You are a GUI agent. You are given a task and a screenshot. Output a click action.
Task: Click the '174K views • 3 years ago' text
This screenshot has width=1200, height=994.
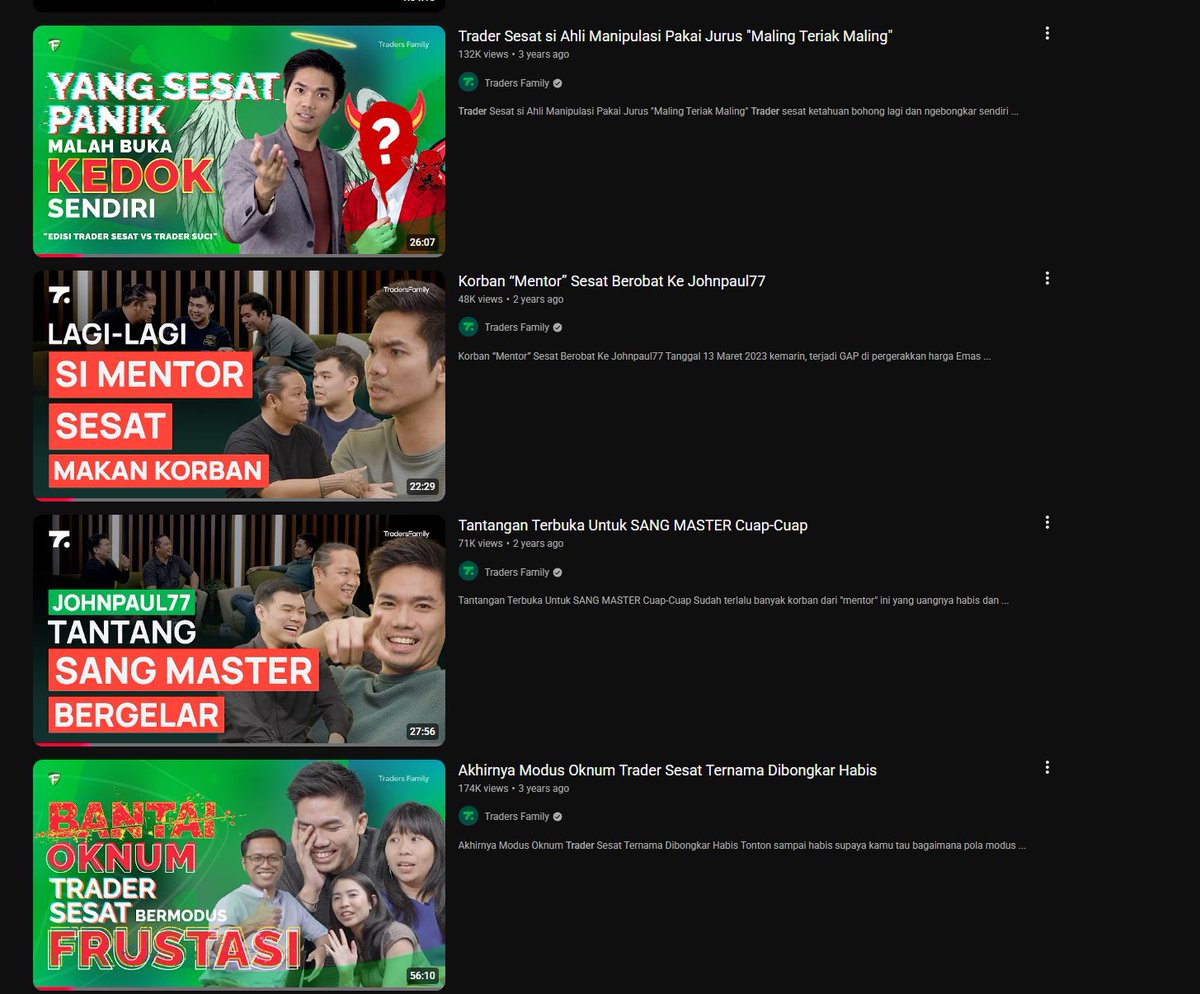point(514,788)
